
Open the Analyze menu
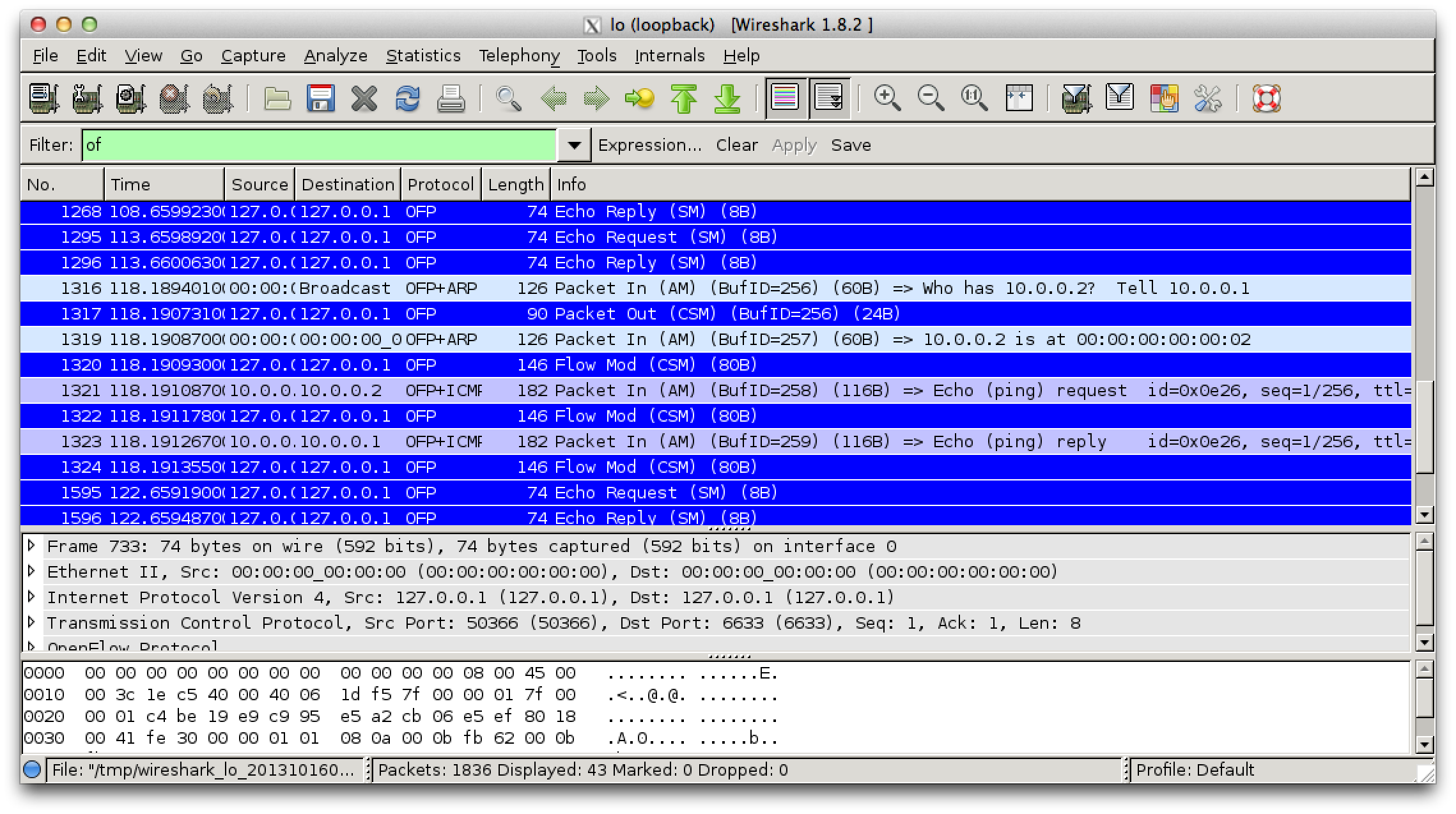pyautogui.click(x=336, y=56)
